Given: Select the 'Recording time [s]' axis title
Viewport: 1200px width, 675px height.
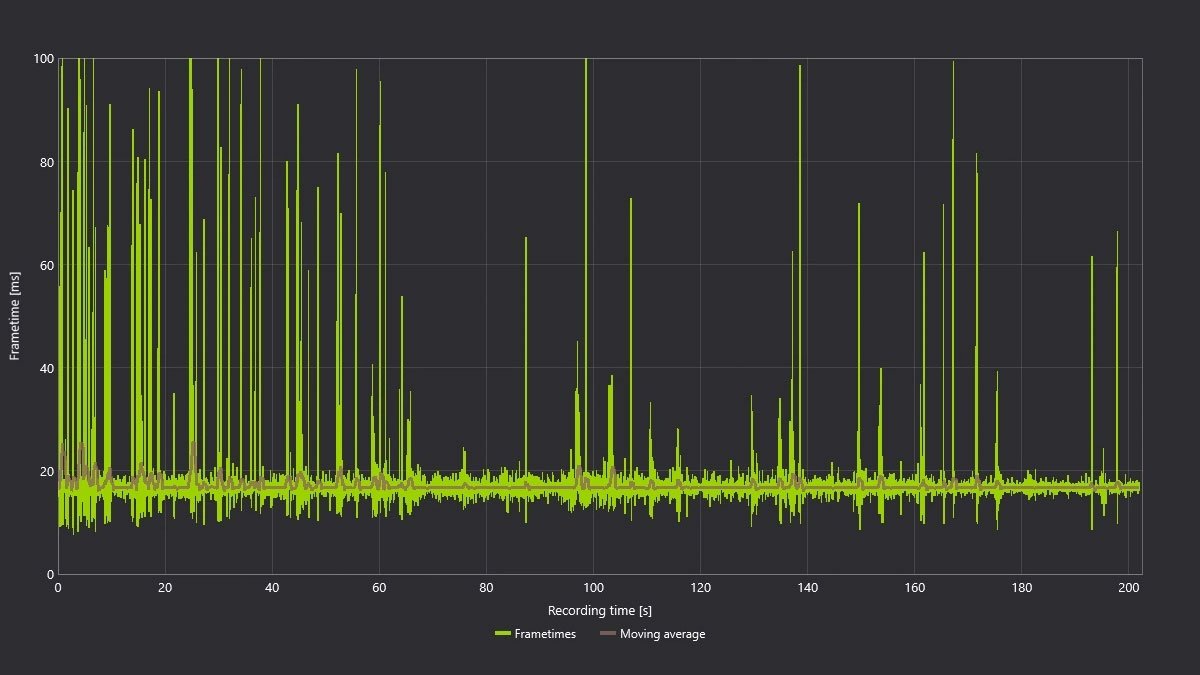Looking at the screenshot, I should (600, 610).
